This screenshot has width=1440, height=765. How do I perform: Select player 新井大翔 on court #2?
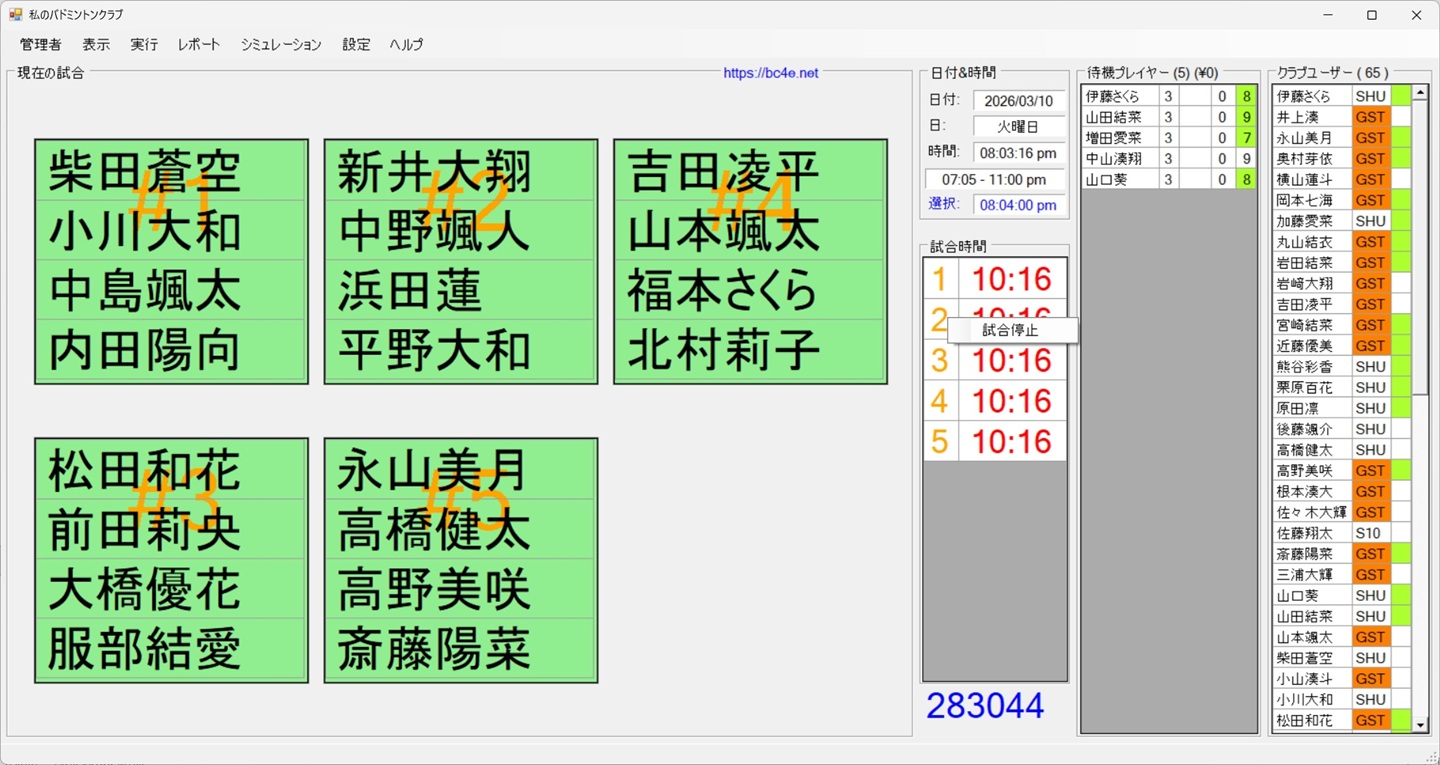pyautogui.click(x=461, y=171)
